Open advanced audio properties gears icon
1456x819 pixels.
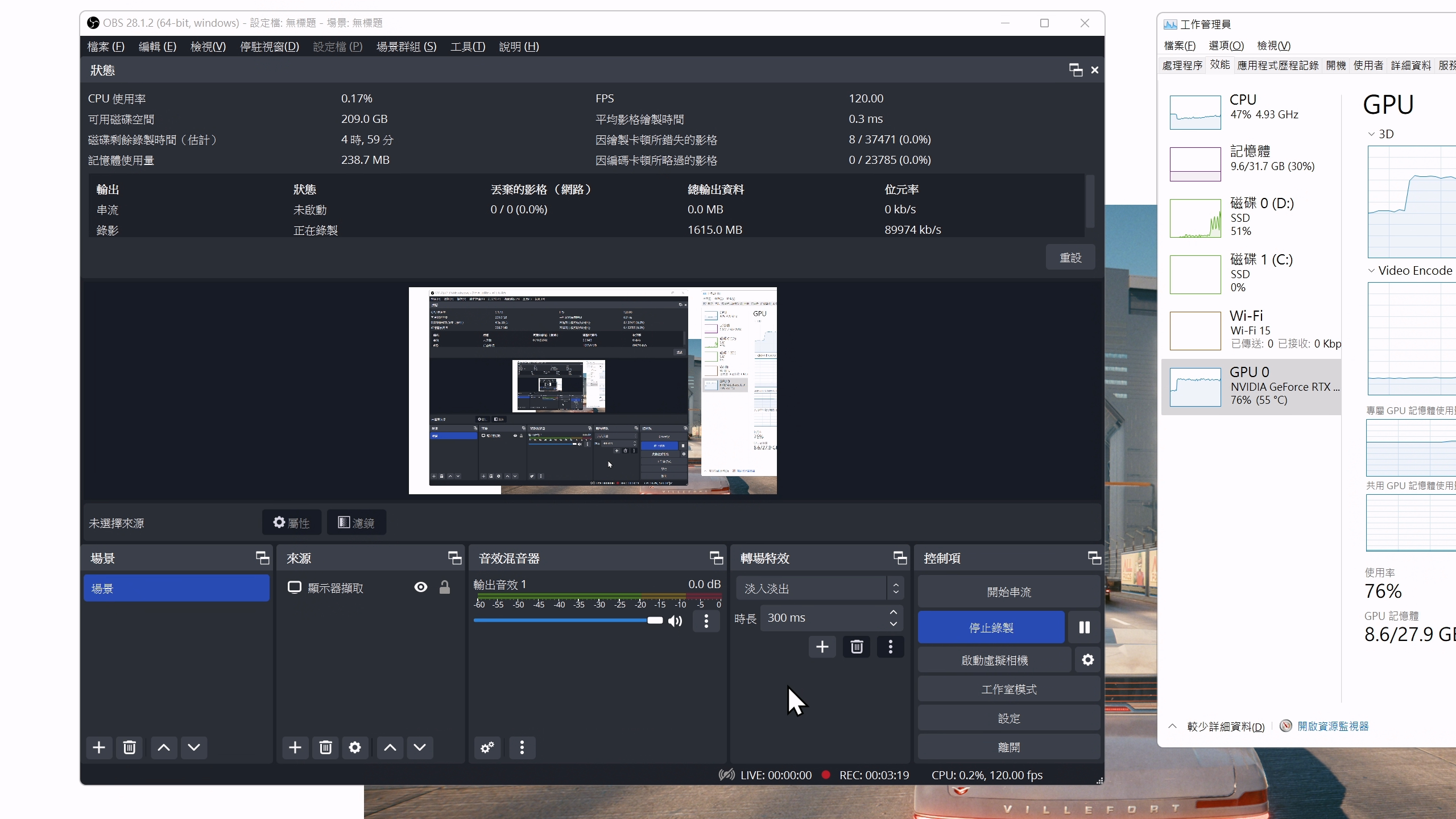tap(487, 747)
